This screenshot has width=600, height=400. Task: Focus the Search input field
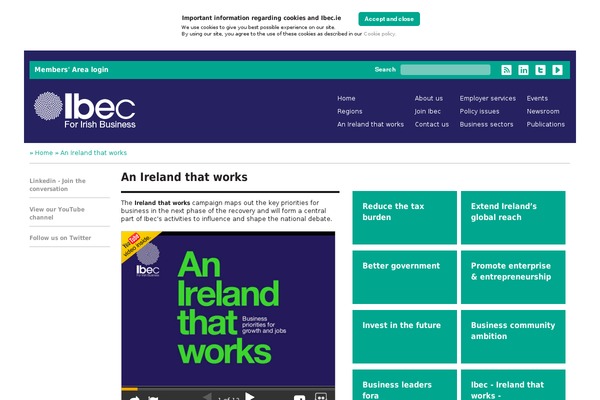[x=445, y=70]
